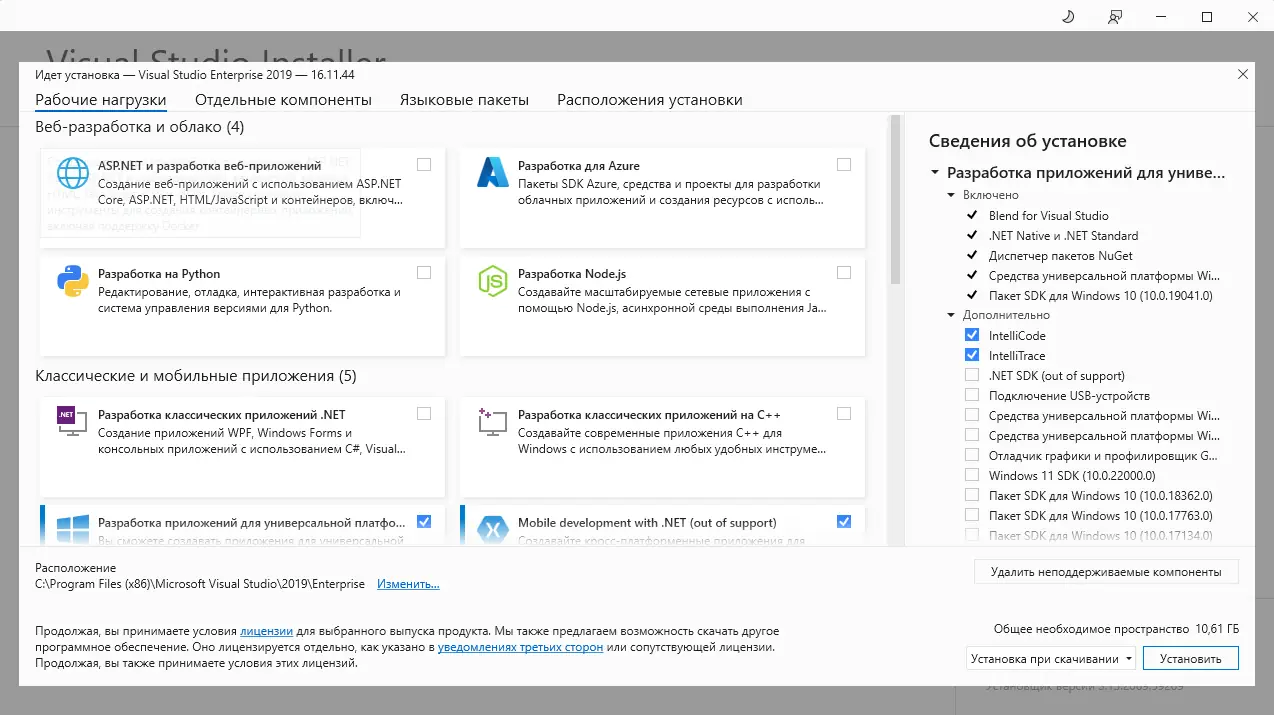Open the Языковые пакеты tab
Image resolution: width=1274 pixels, height=715 pixels.
pos(464,100)
